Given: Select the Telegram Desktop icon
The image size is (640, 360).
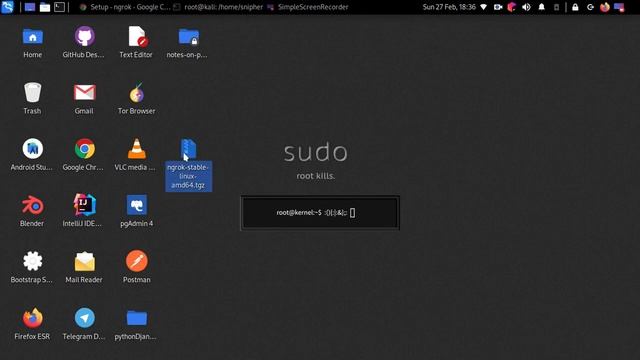Looking at the screenshot, I should (84, 324).
